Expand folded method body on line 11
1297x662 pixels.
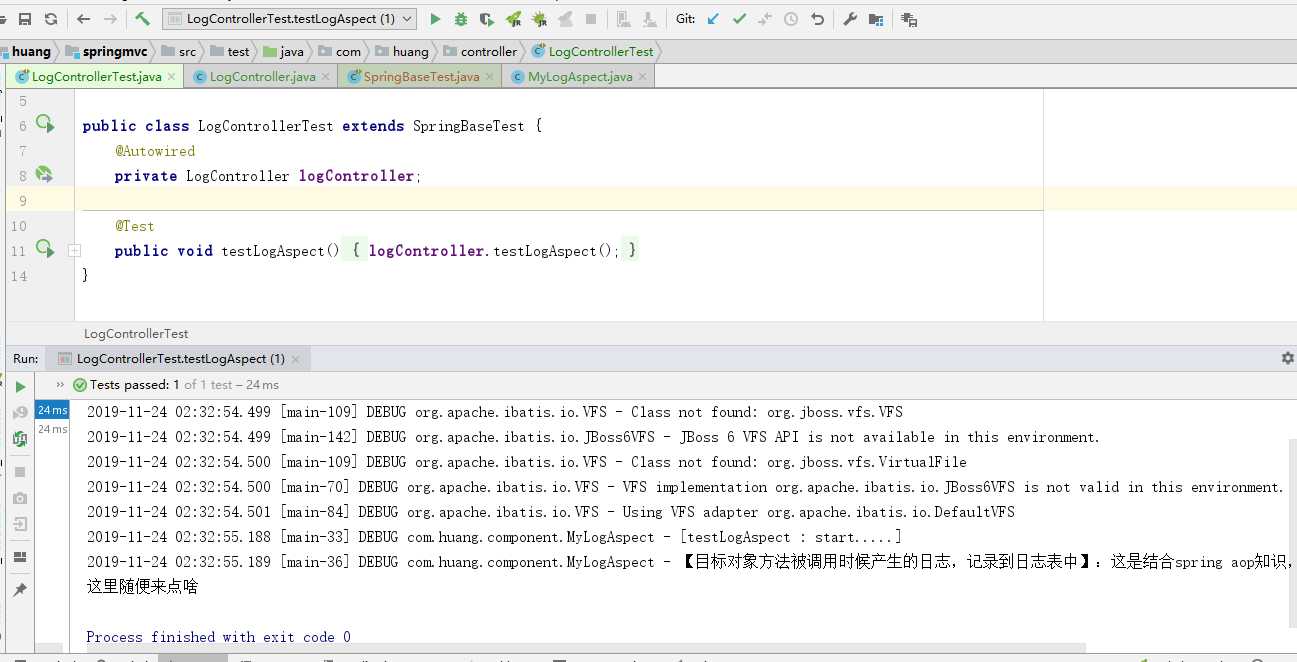click(x=74, y=251)
